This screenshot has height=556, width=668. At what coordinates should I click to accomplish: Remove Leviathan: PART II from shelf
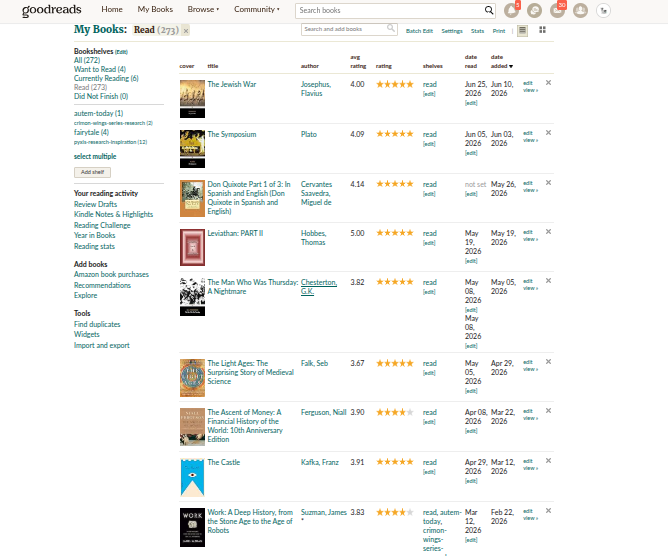(548, 231)
